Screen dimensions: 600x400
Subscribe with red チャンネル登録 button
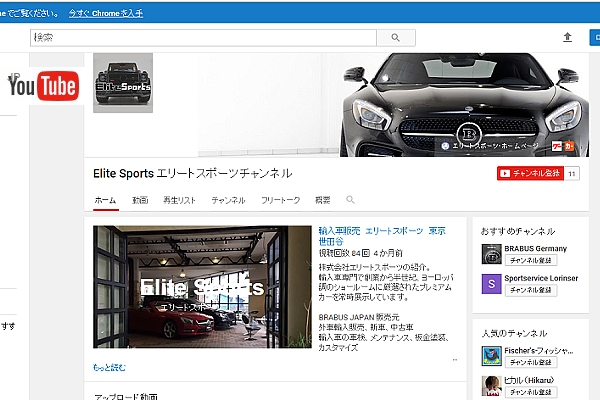530,173
